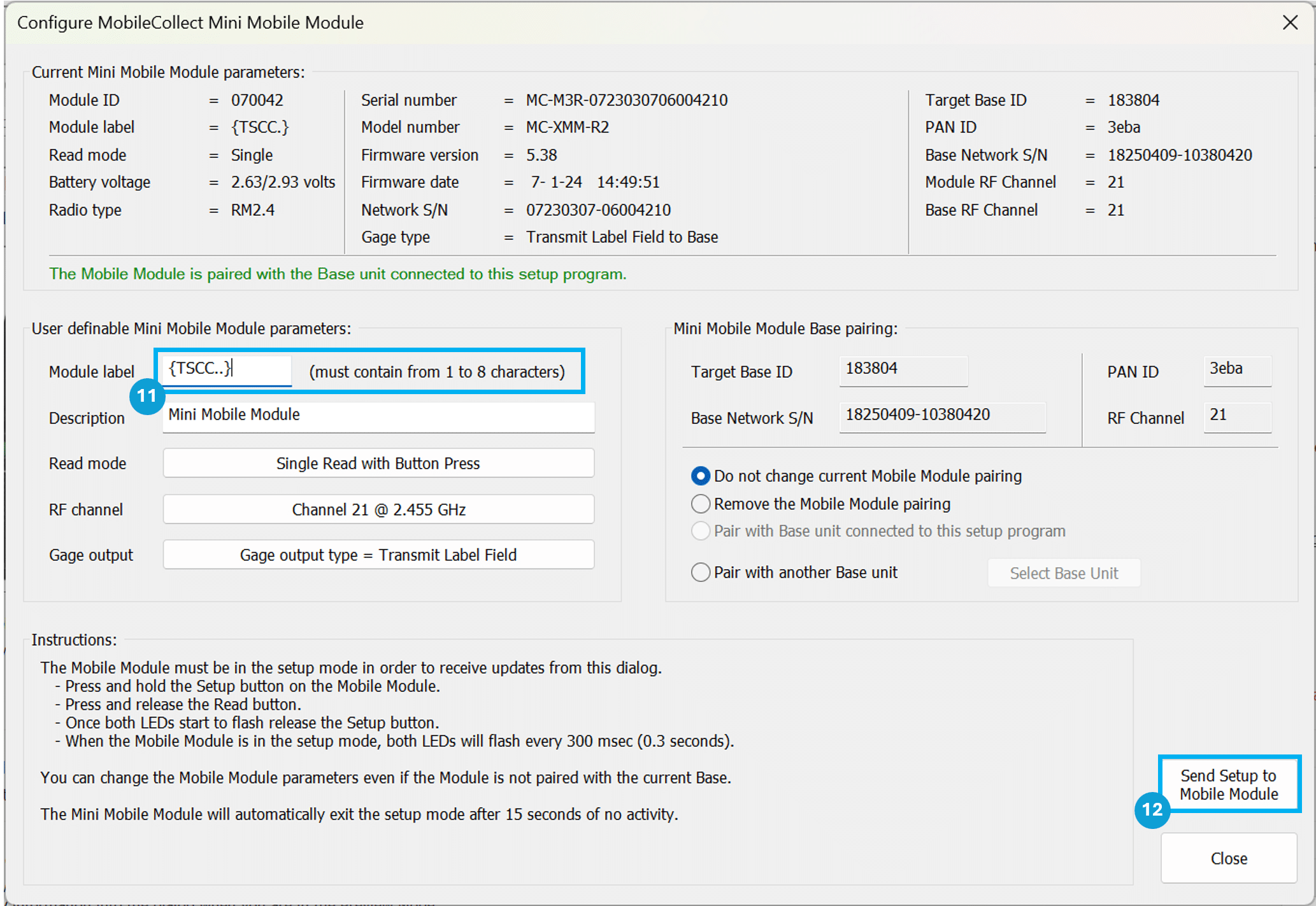Open the Read mode selector
Viewport: 1316px width, 906px height.
pos(378,463)
